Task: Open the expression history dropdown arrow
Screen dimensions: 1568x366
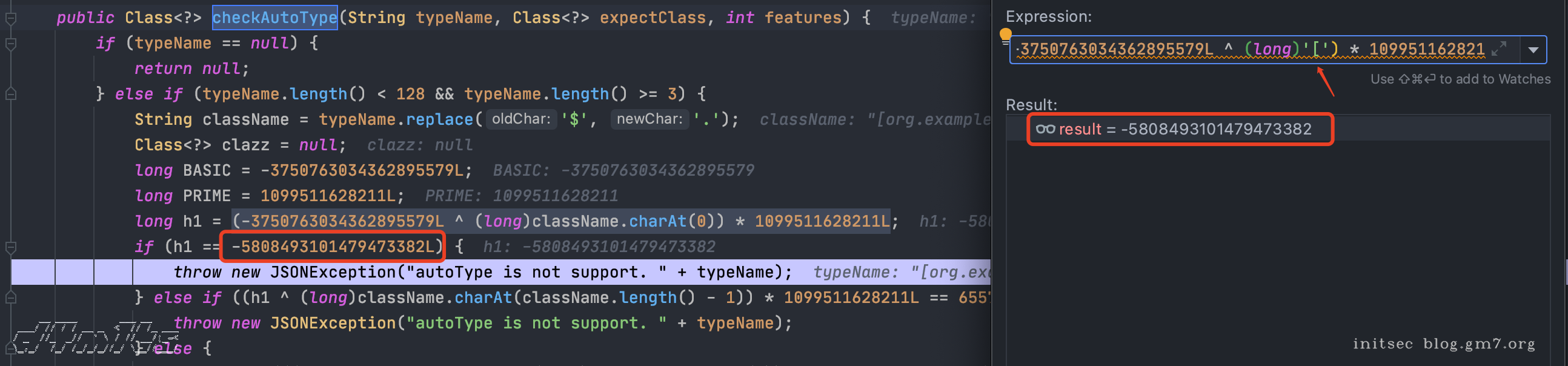Action: coord(1533,50)
